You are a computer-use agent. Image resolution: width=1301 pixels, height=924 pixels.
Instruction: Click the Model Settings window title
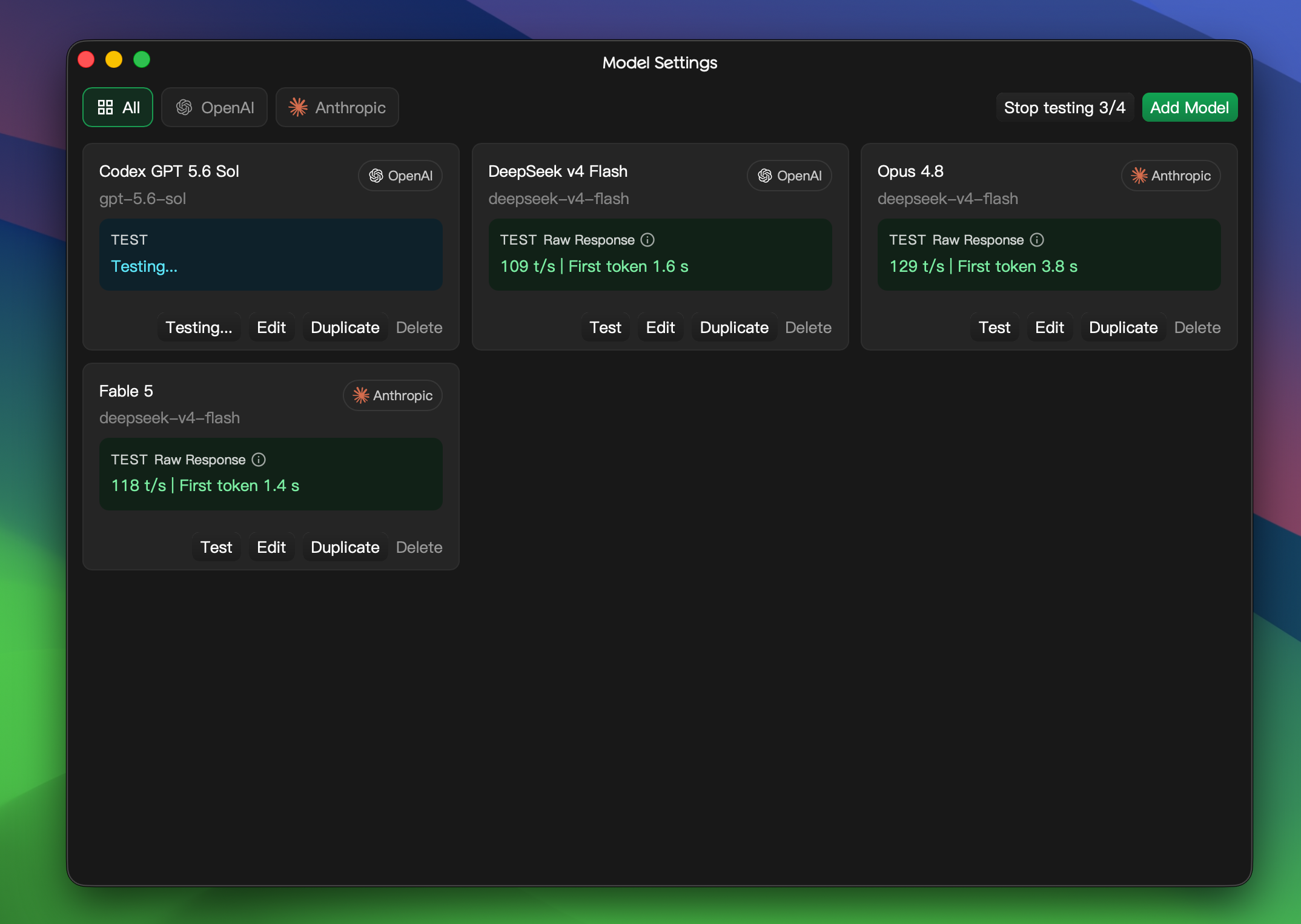tap(660, 63)
